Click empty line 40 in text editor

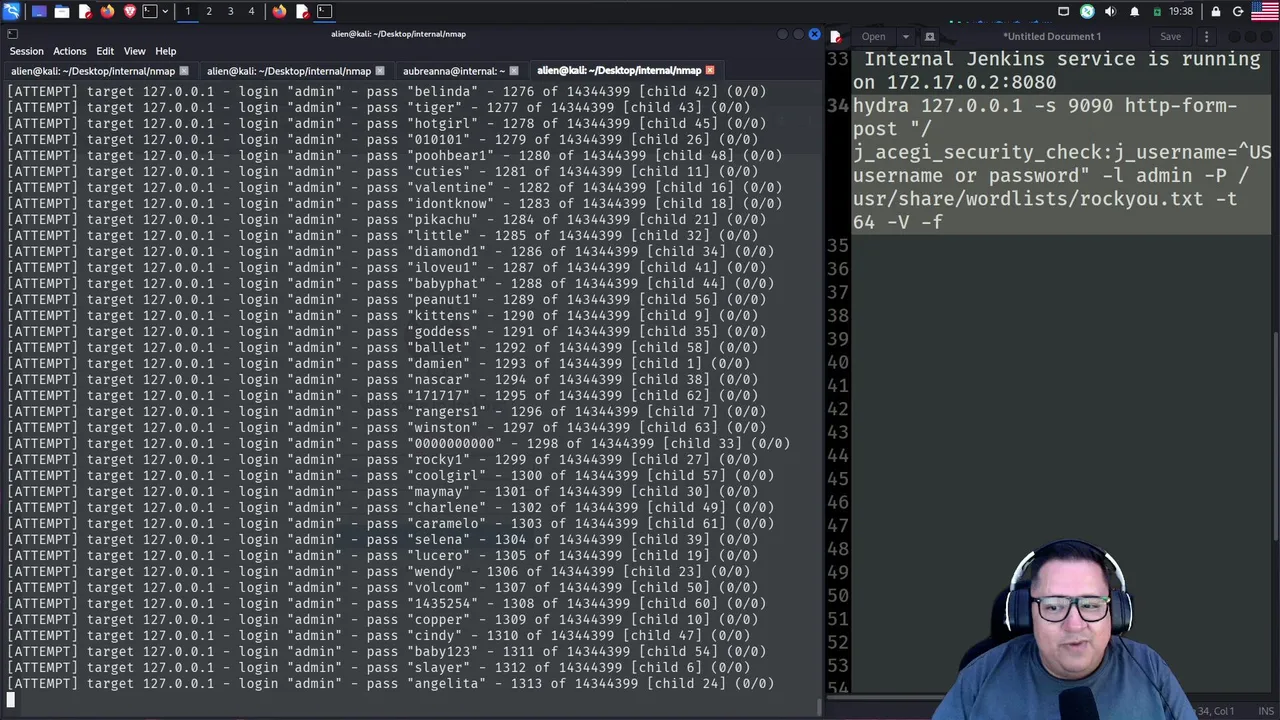point(1061,362)
